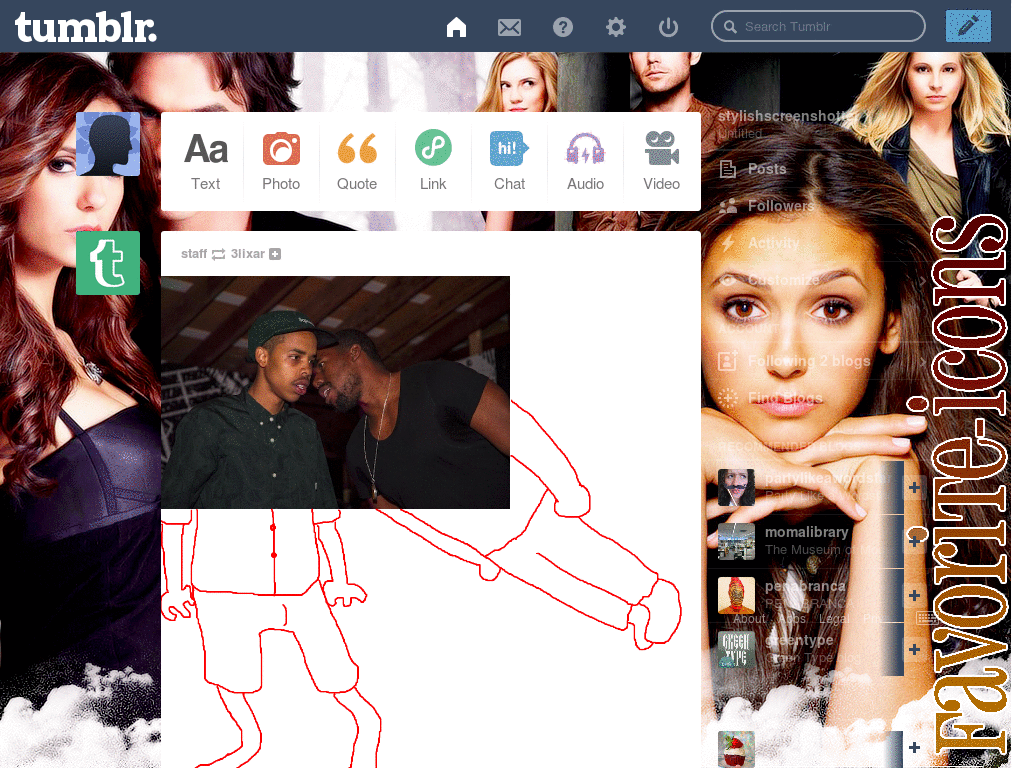
Task: Open the settings gear icon
Action: coord(615,27)
